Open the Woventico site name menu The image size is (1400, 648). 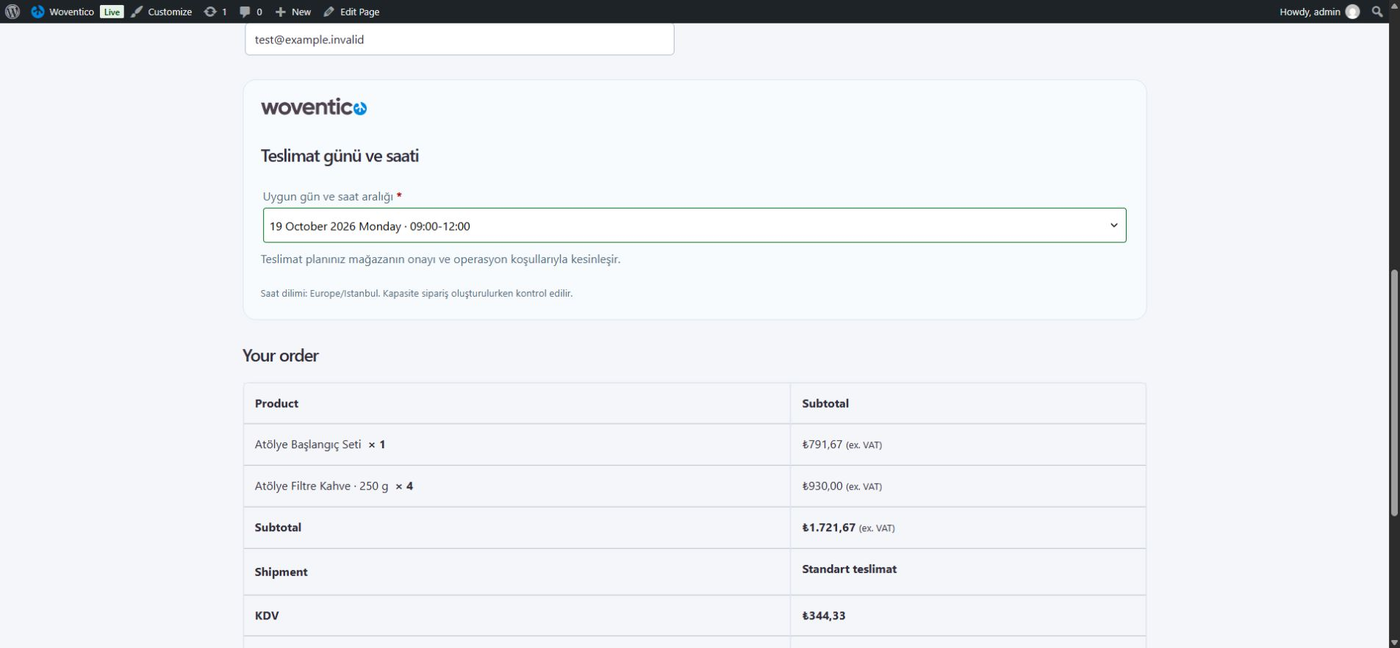coord(64,12)
